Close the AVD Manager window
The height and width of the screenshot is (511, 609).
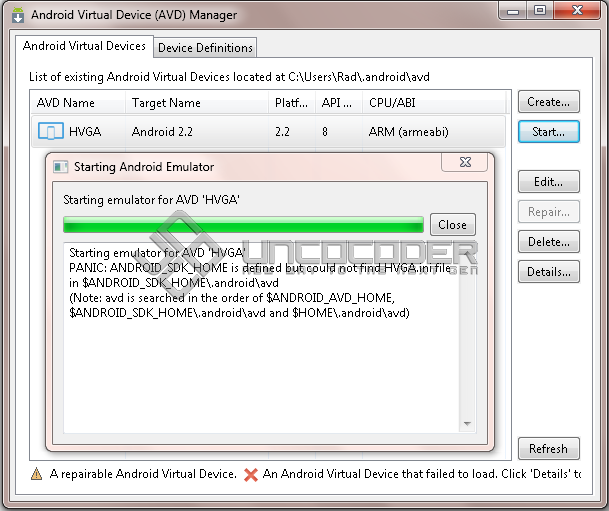[577, 10]
